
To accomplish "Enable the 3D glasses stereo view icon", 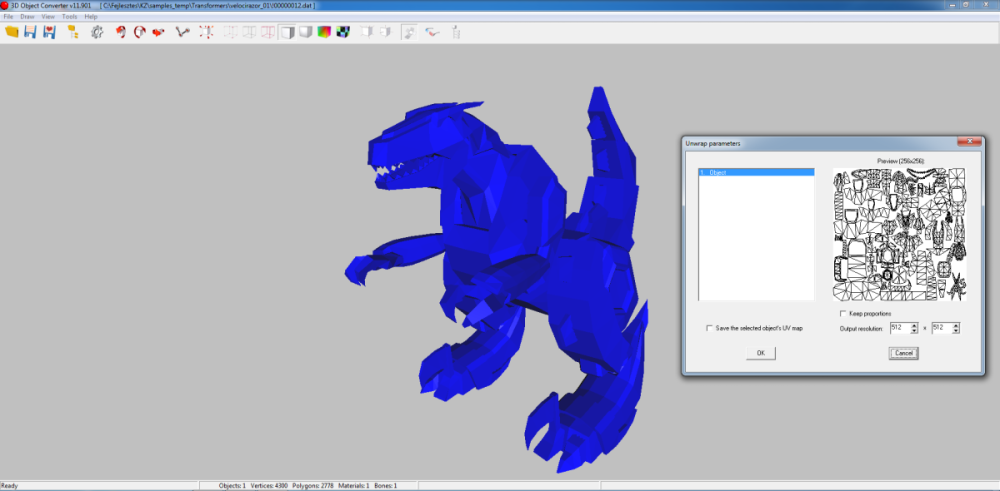I will click(x=432, y=32).
